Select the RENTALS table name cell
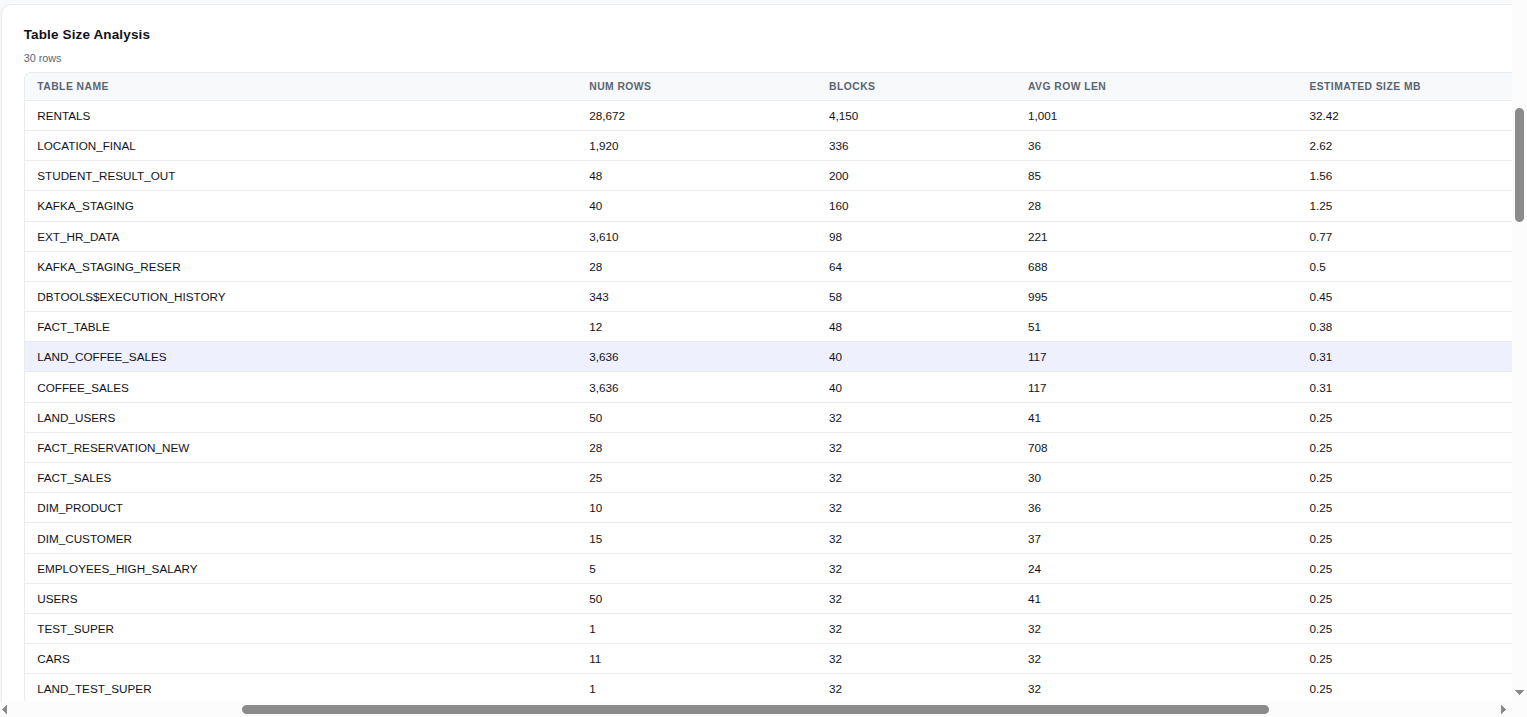 (x=64, y=116)
